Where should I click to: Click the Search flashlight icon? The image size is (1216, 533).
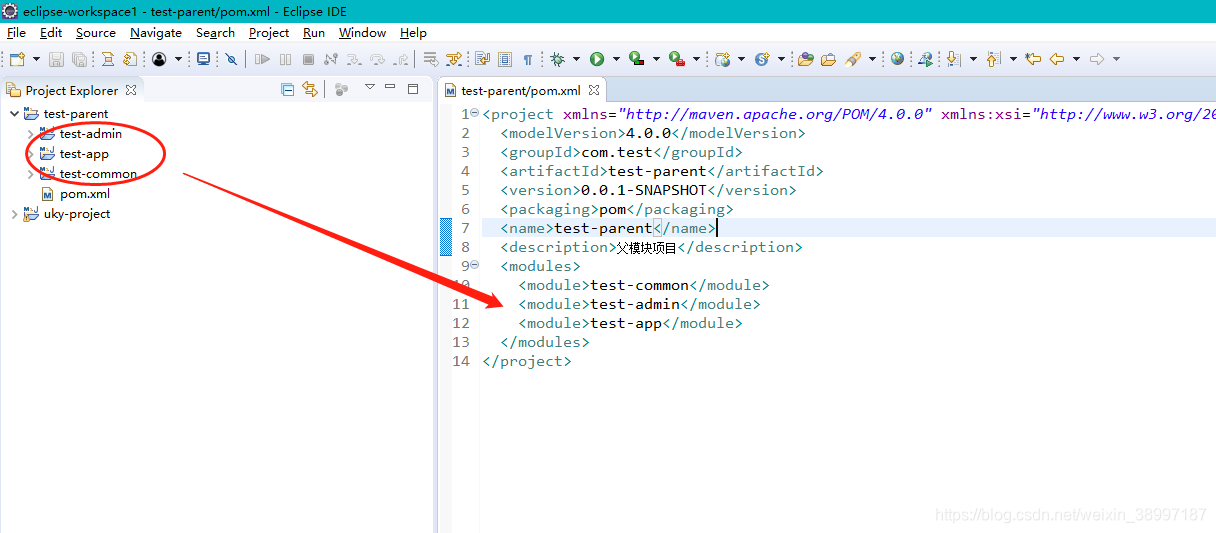[x=852, y=59]
